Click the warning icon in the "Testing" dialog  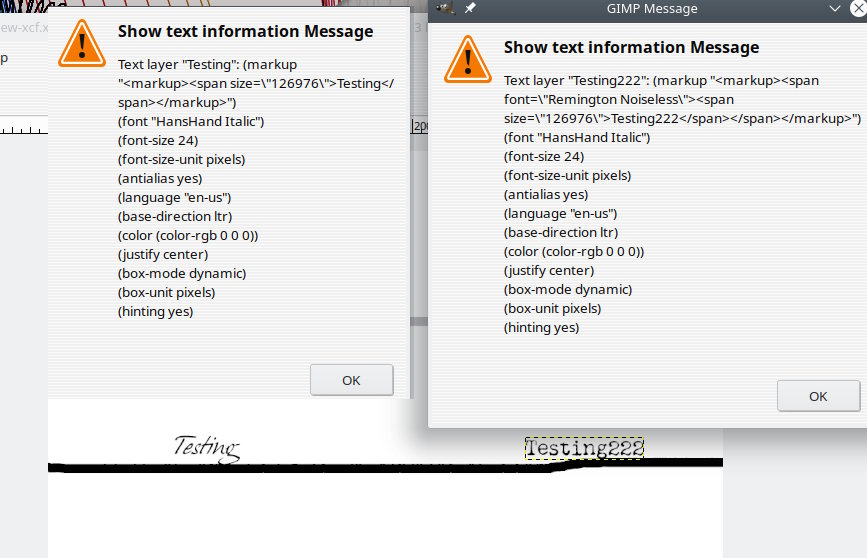click(82, 43)
